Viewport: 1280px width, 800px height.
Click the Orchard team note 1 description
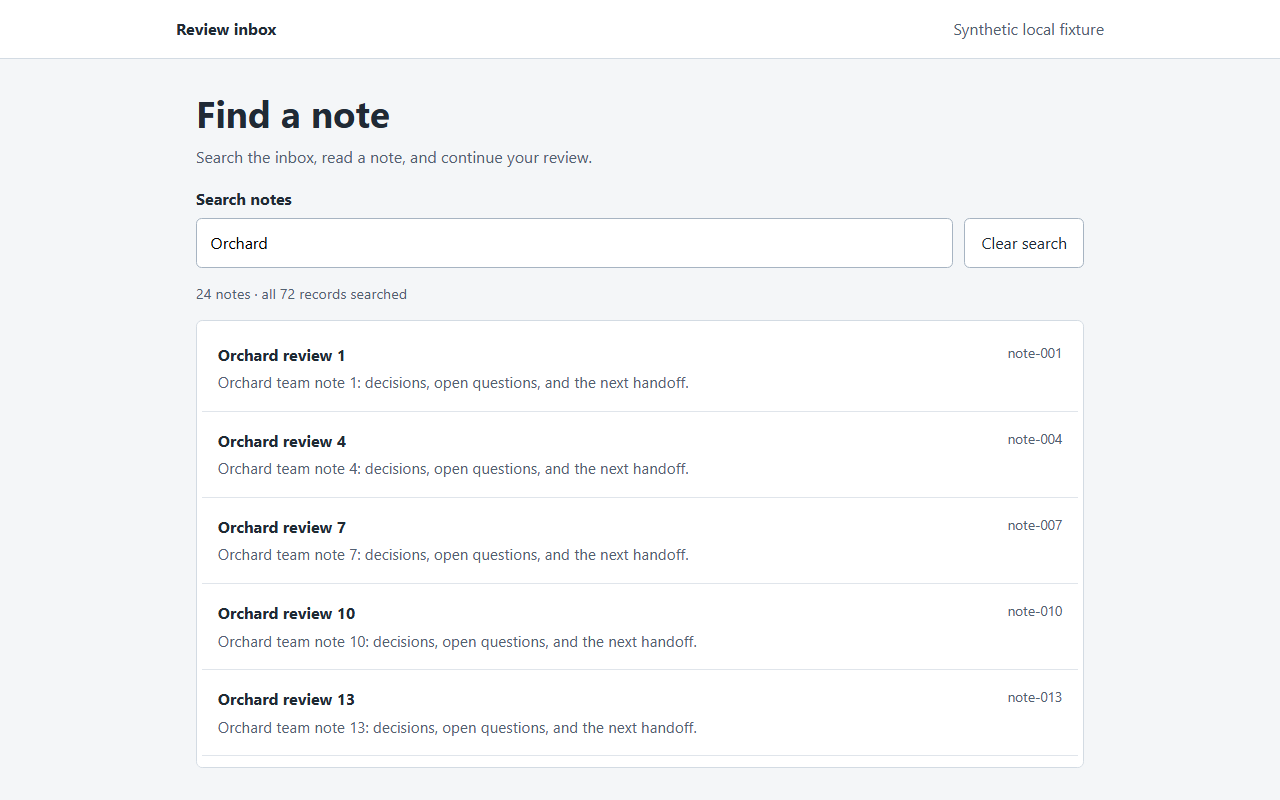453,383
